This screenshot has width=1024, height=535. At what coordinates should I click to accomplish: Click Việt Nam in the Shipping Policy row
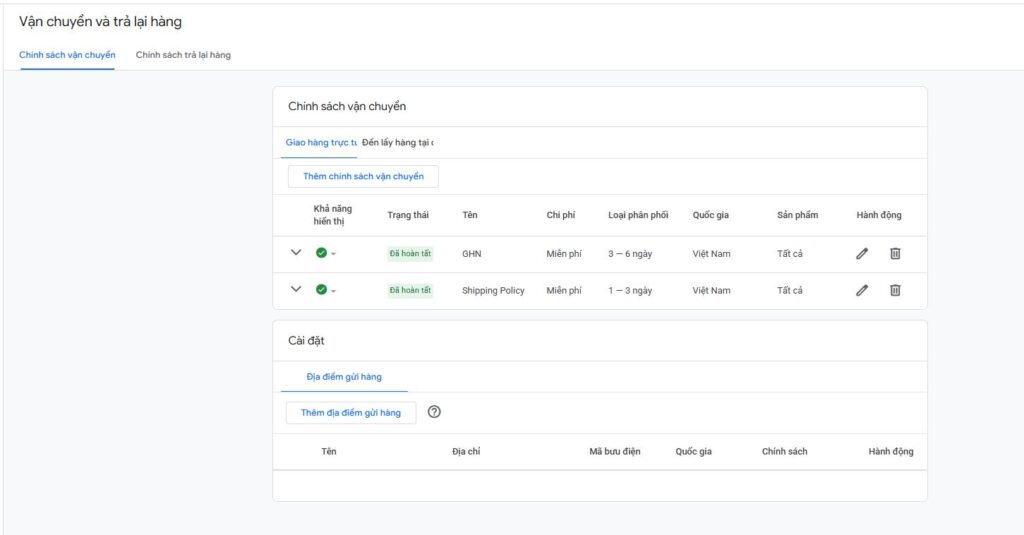tap(711, 291)
